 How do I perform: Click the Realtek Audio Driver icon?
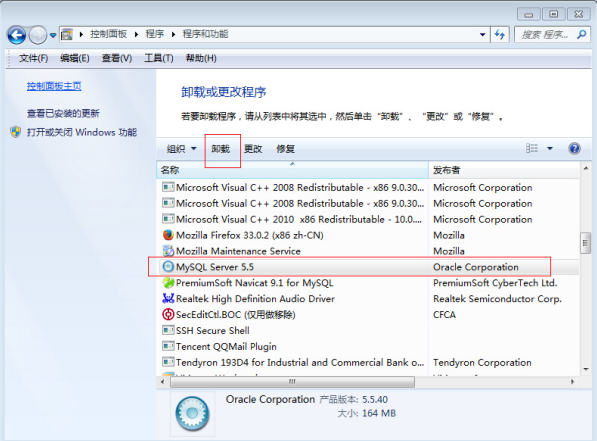click(168, 298)
